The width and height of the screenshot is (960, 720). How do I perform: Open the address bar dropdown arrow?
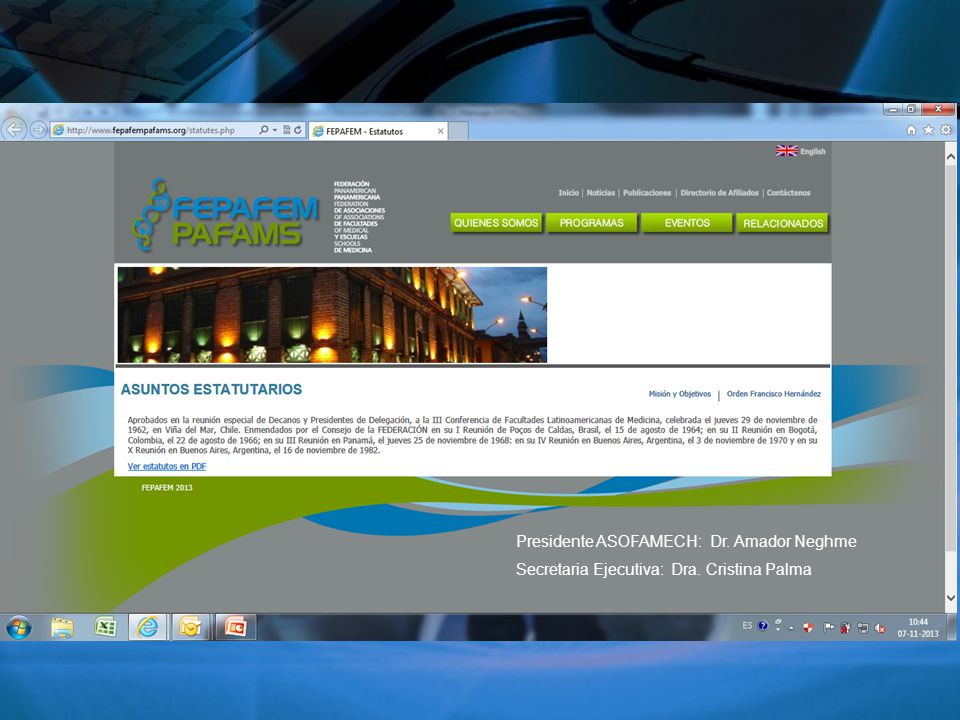point(275,130)
